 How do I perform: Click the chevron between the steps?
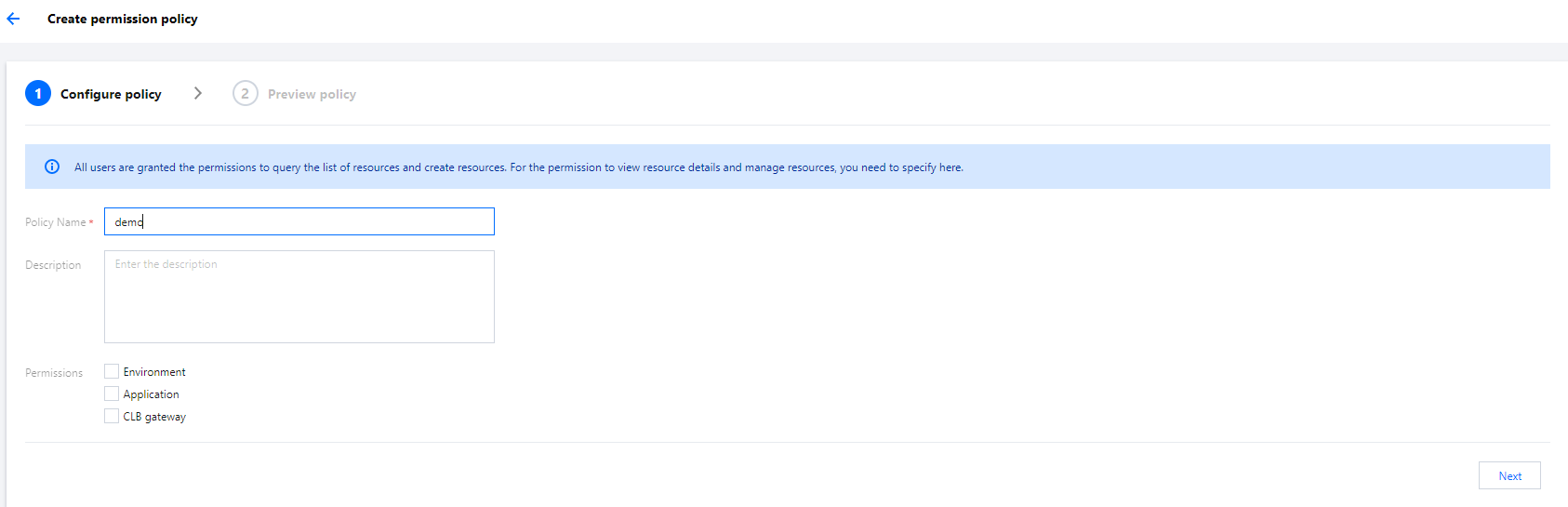pyautogui.click(x=198, y=93)
